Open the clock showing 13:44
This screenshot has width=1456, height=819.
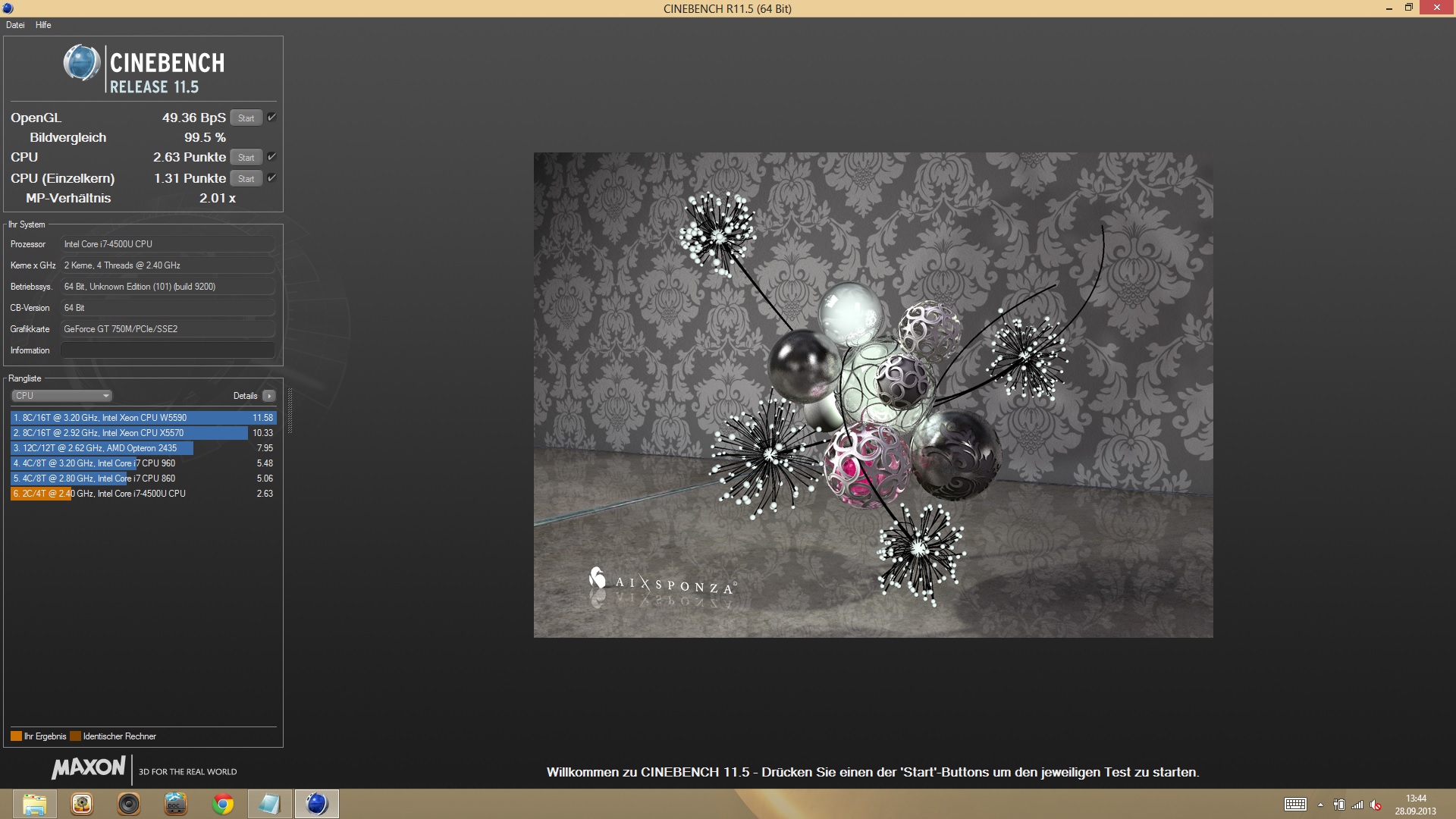(1416, 805)
